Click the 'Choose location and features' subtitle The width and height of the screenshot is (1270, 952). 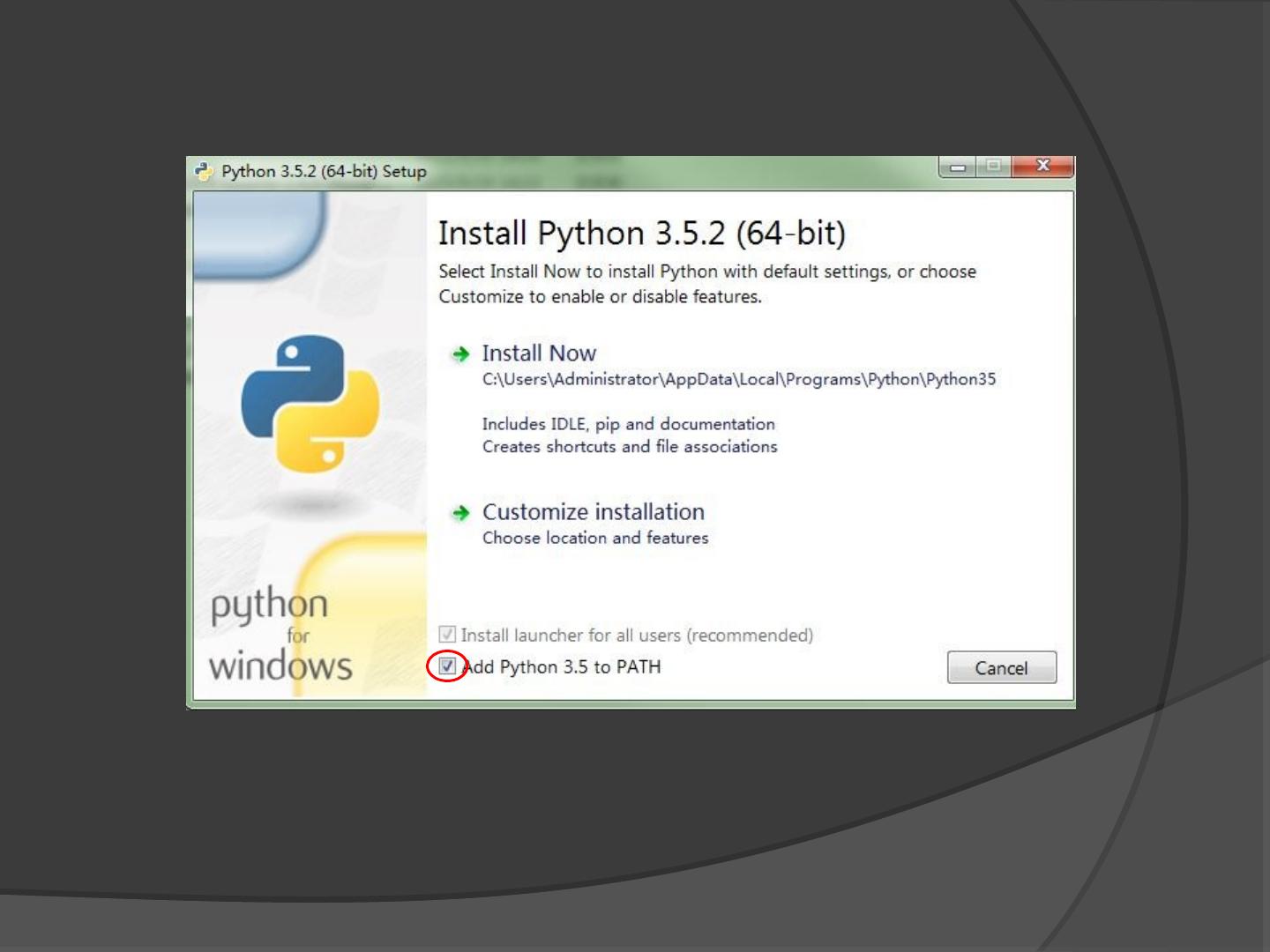click(x=595, y=538)
